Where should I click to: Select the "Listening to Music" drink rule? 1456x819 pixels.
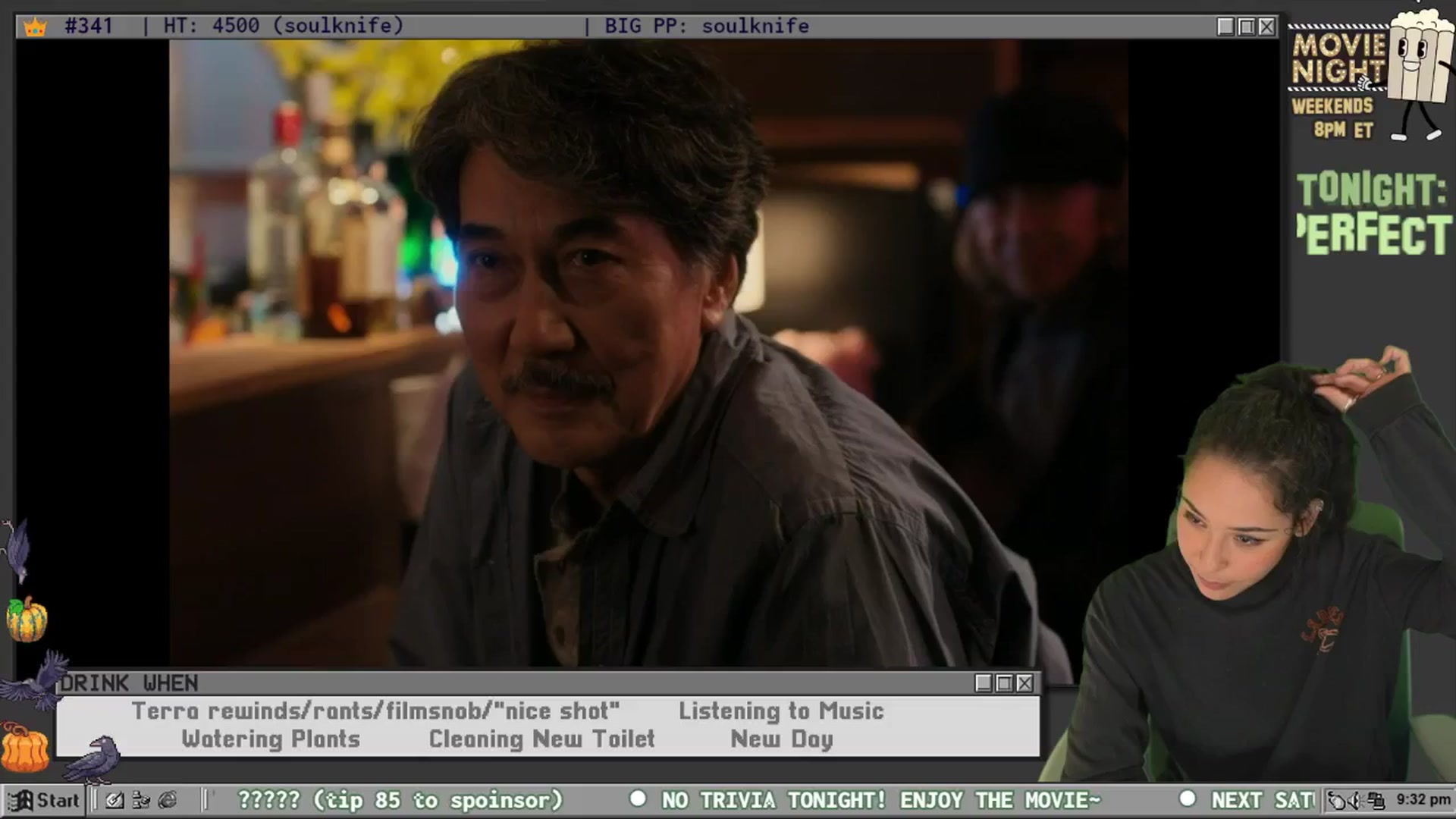(781, 711)
